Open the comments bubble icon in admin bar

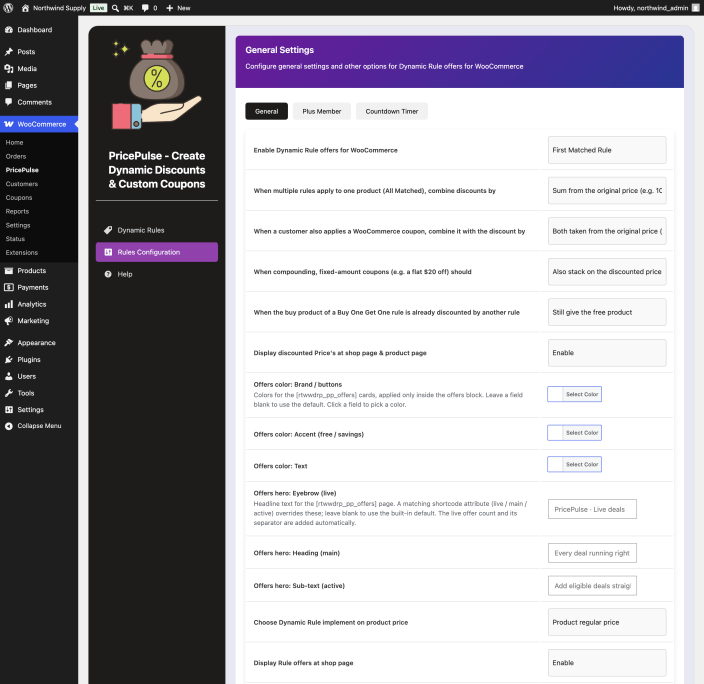point(145,8)
